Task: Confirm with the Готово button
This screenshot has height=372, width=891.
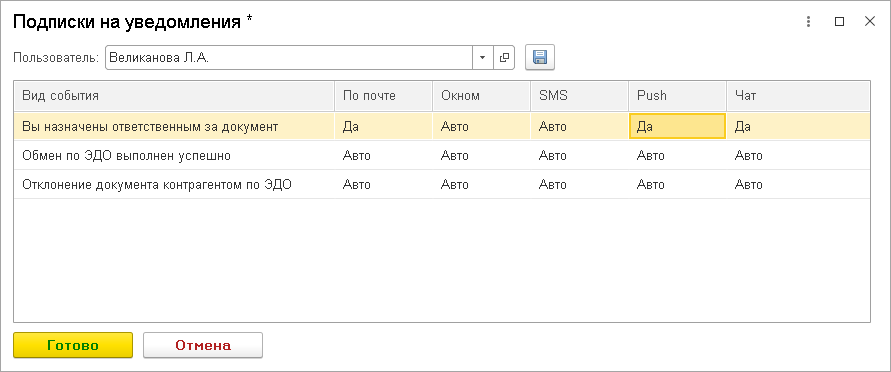Action: click(x=73, y=345)
